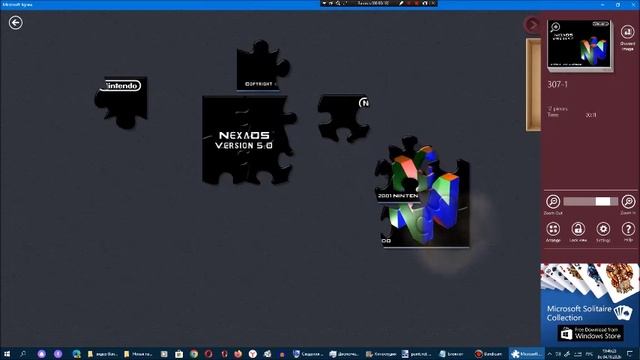Open the Chrome taskbar icon
Viewport: 640px width, 360px height.
point(194,354)
